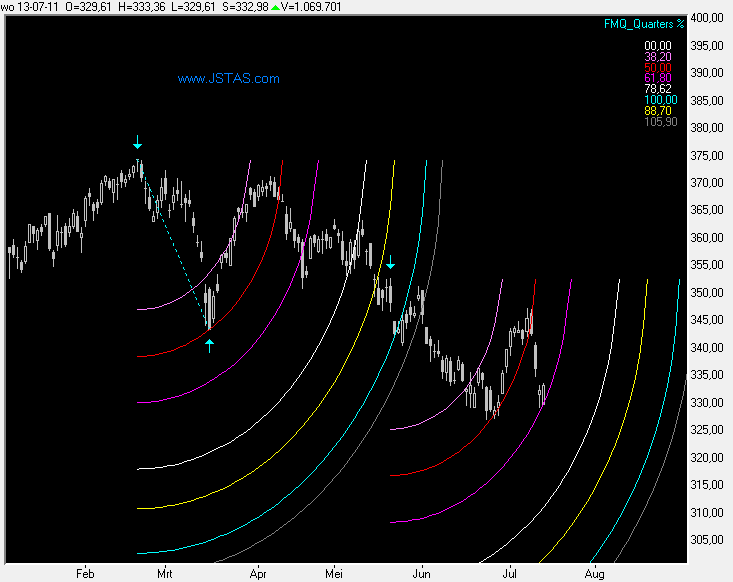The height and width of the screenshot is (582, 733).
Task: Click the FMQ_Quarters % indicator label
Action: tap(644, 23)
